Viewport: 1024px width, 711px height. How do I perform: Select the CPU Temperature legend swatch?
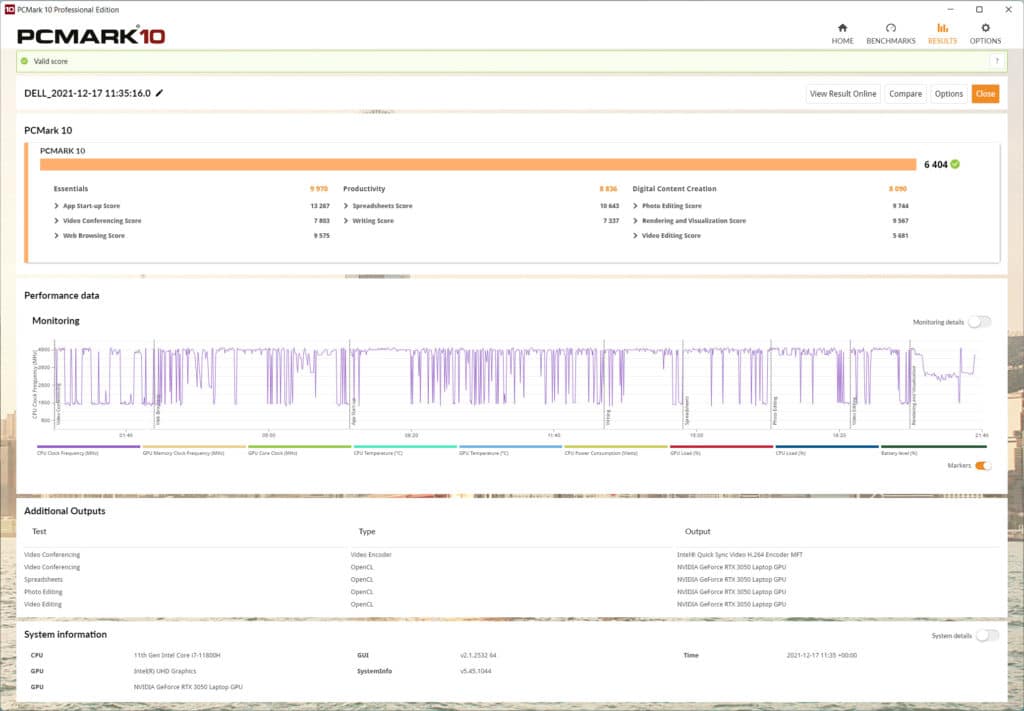(x=405, y=447)
